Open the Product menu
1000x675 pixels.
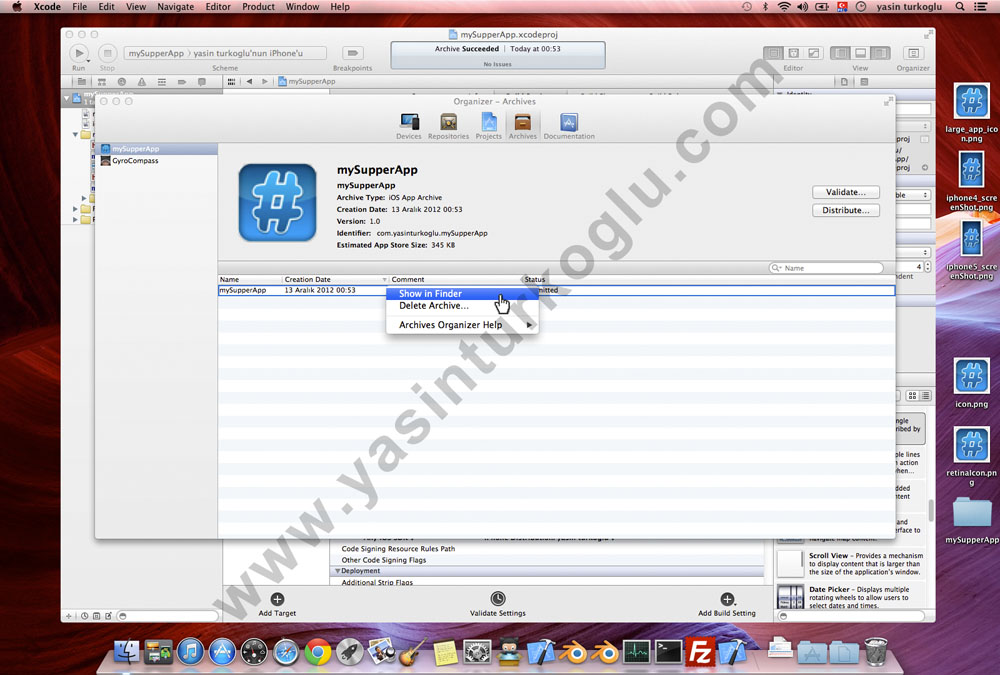pyautogui.click(x=258, y=7)
